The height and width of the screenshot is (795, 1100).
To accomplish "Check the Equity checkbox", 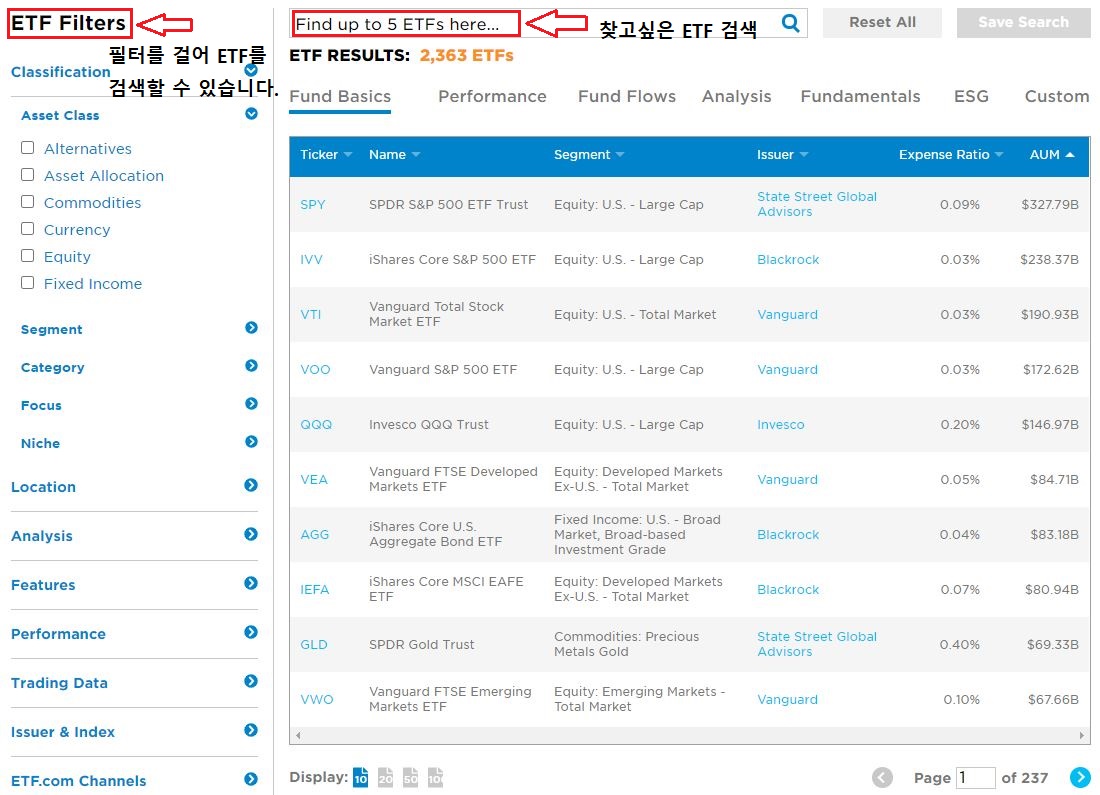I will 27,255.
